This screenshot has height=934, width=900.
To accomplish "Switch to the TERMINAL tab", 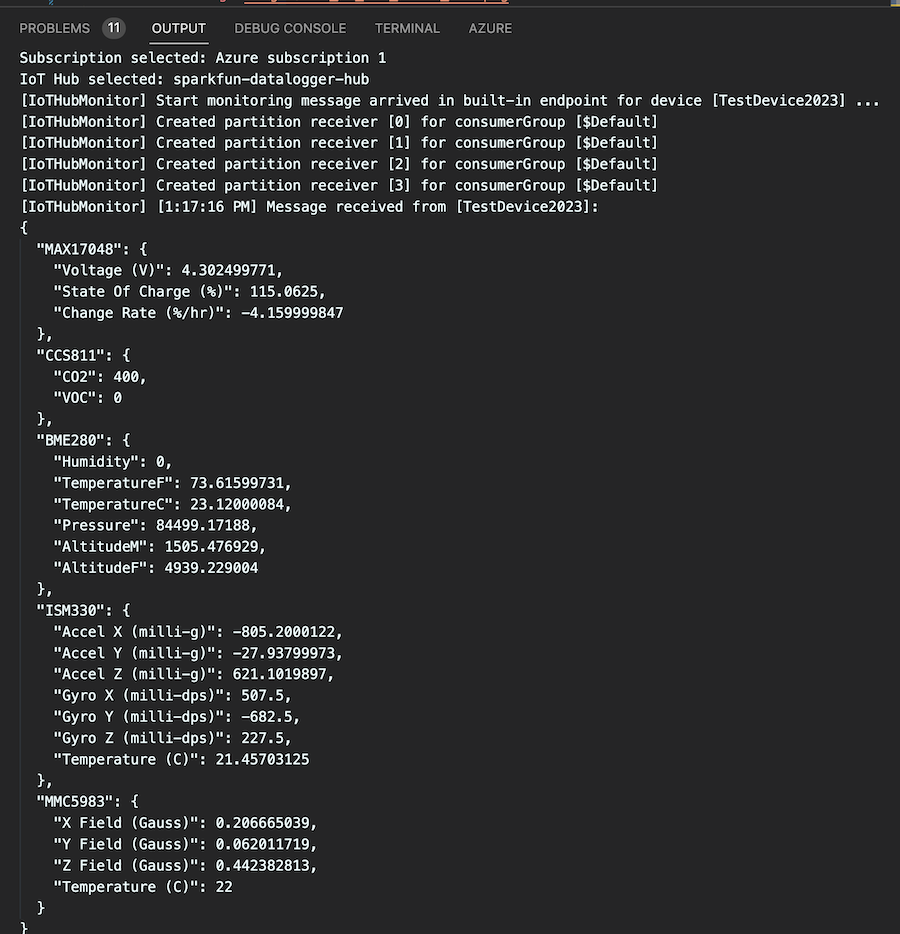I will pyautogui.click(x=407, y=28).
